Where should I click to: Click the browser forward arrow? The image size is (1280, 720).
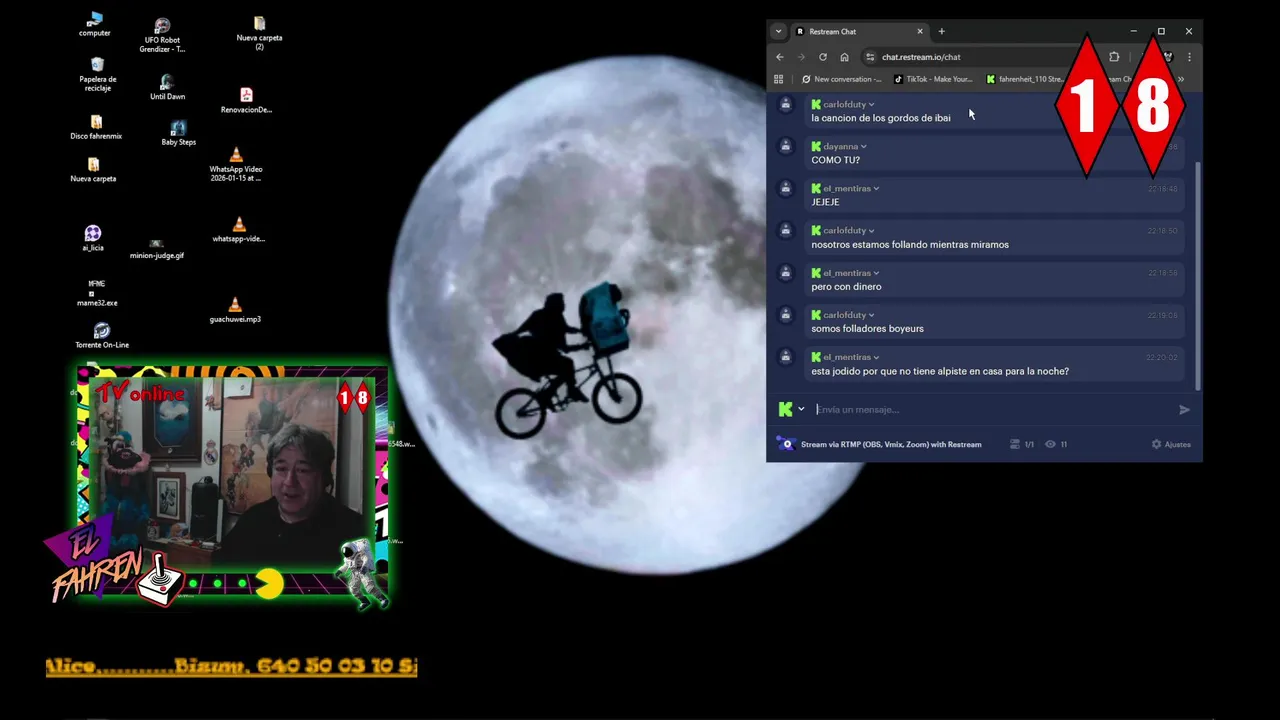[x=801, y=57]
